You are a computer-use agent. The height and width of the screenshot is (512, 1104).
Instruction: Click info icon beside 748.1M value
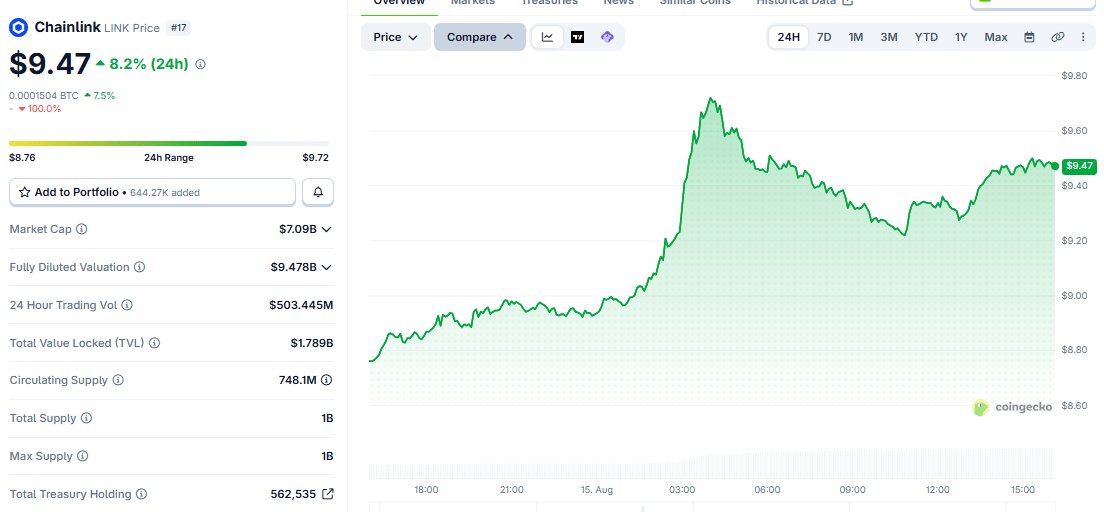click(327, 380)
